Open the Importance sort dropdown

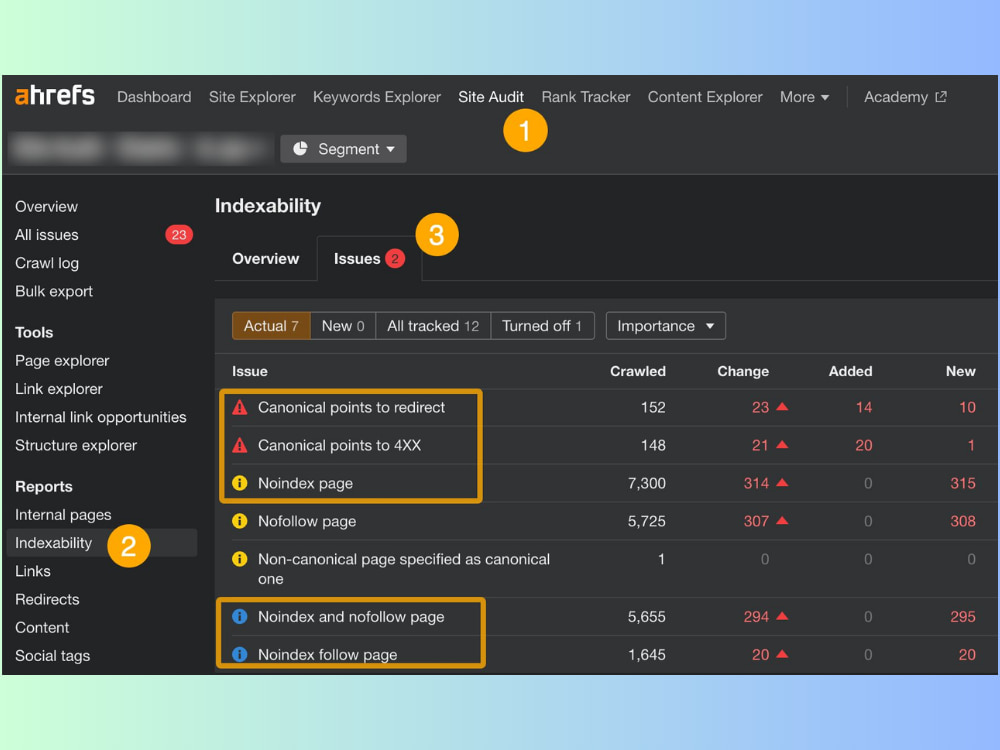(x=665, y=326)
